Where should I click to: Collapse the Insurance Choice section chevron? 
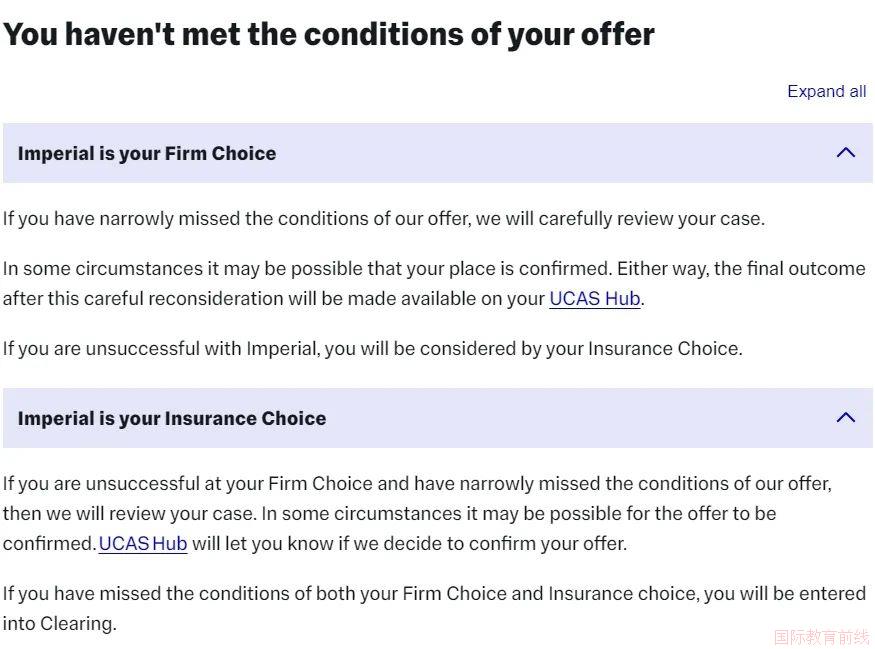point(846,417)
